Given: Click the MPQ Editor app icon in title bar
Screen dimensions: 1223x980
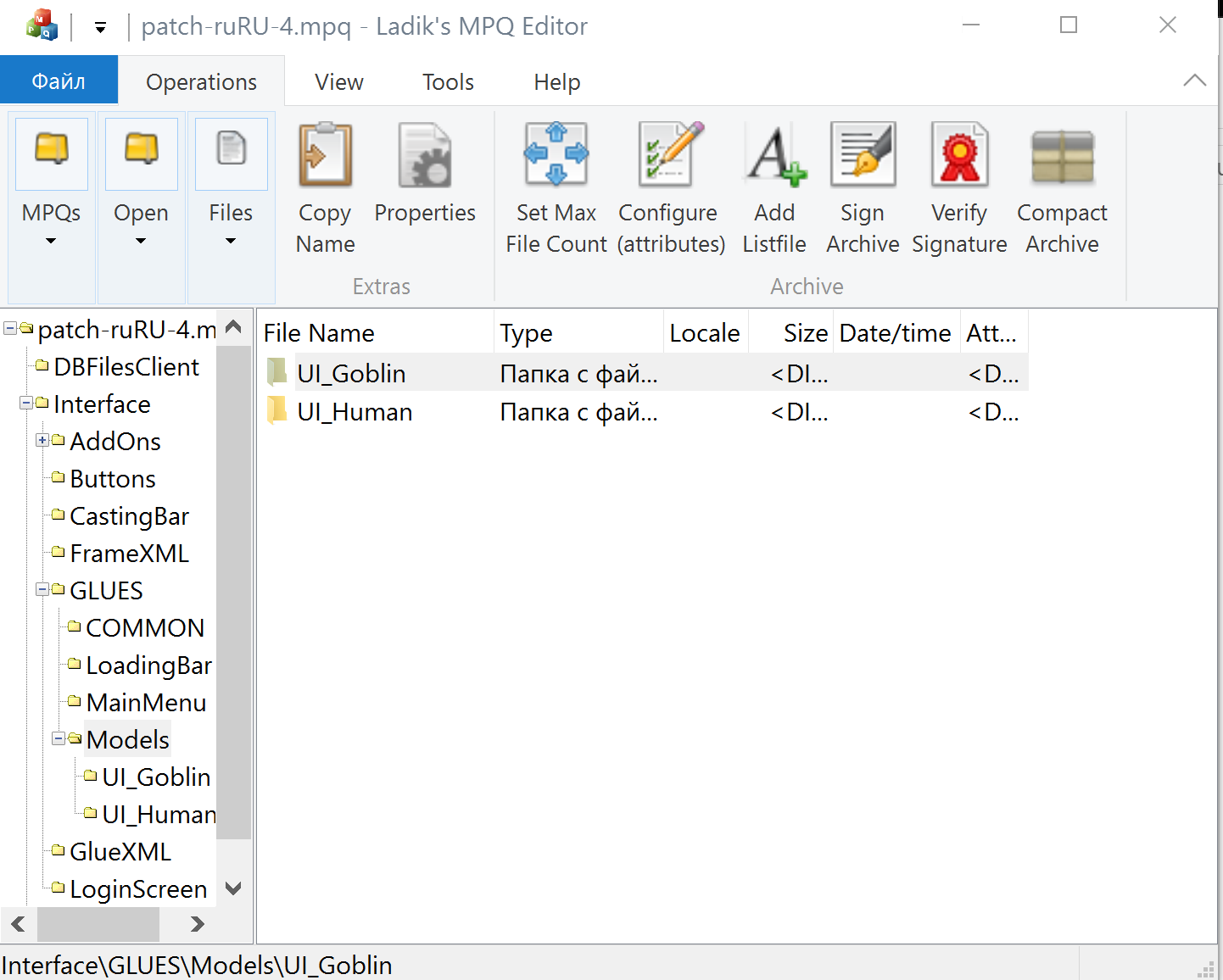Looking at the screenshot, I should [x=42, y=26].
